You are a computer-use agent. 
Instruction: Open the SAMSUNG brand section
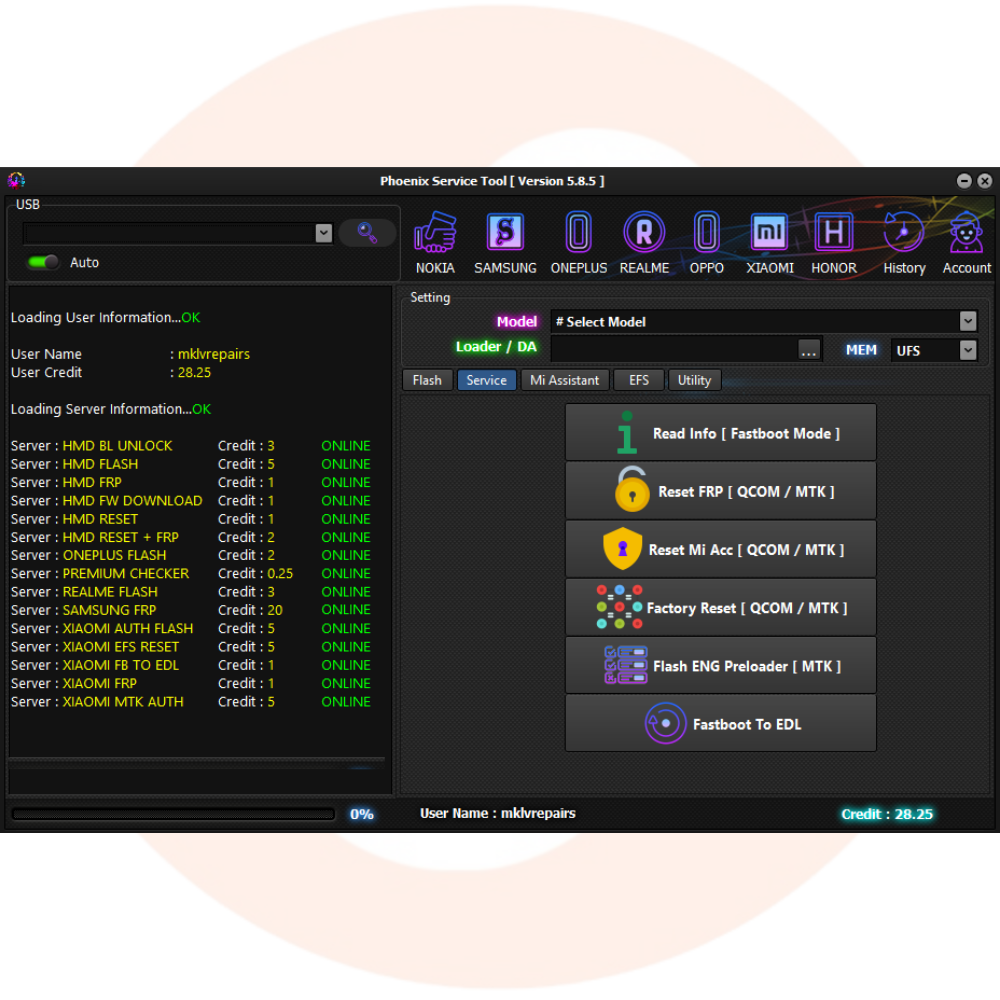[x=505, y=243]
